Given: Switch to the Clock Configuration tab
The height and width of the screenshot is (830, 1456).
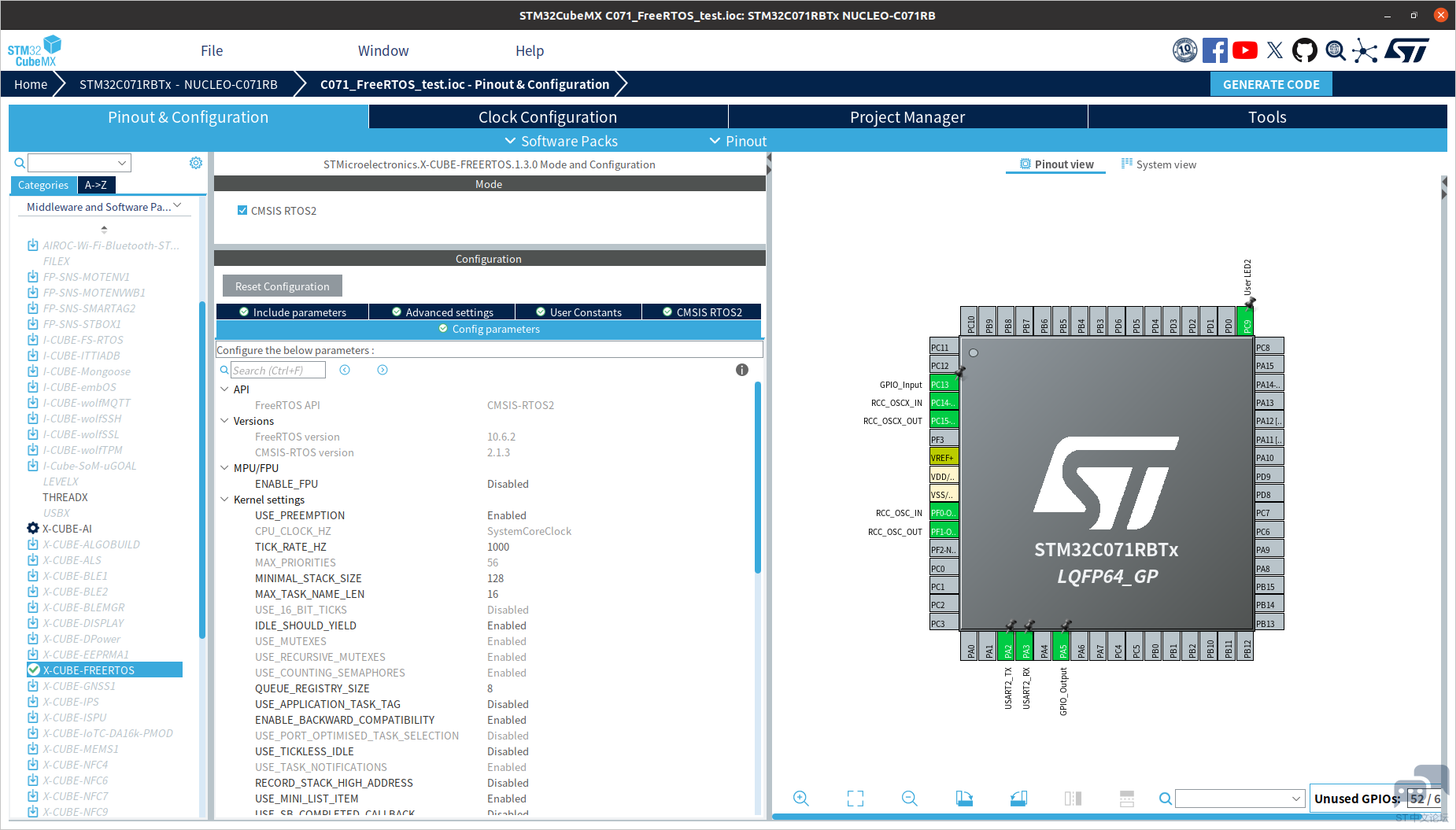Looking at the screenshot, I should (548, 116).
